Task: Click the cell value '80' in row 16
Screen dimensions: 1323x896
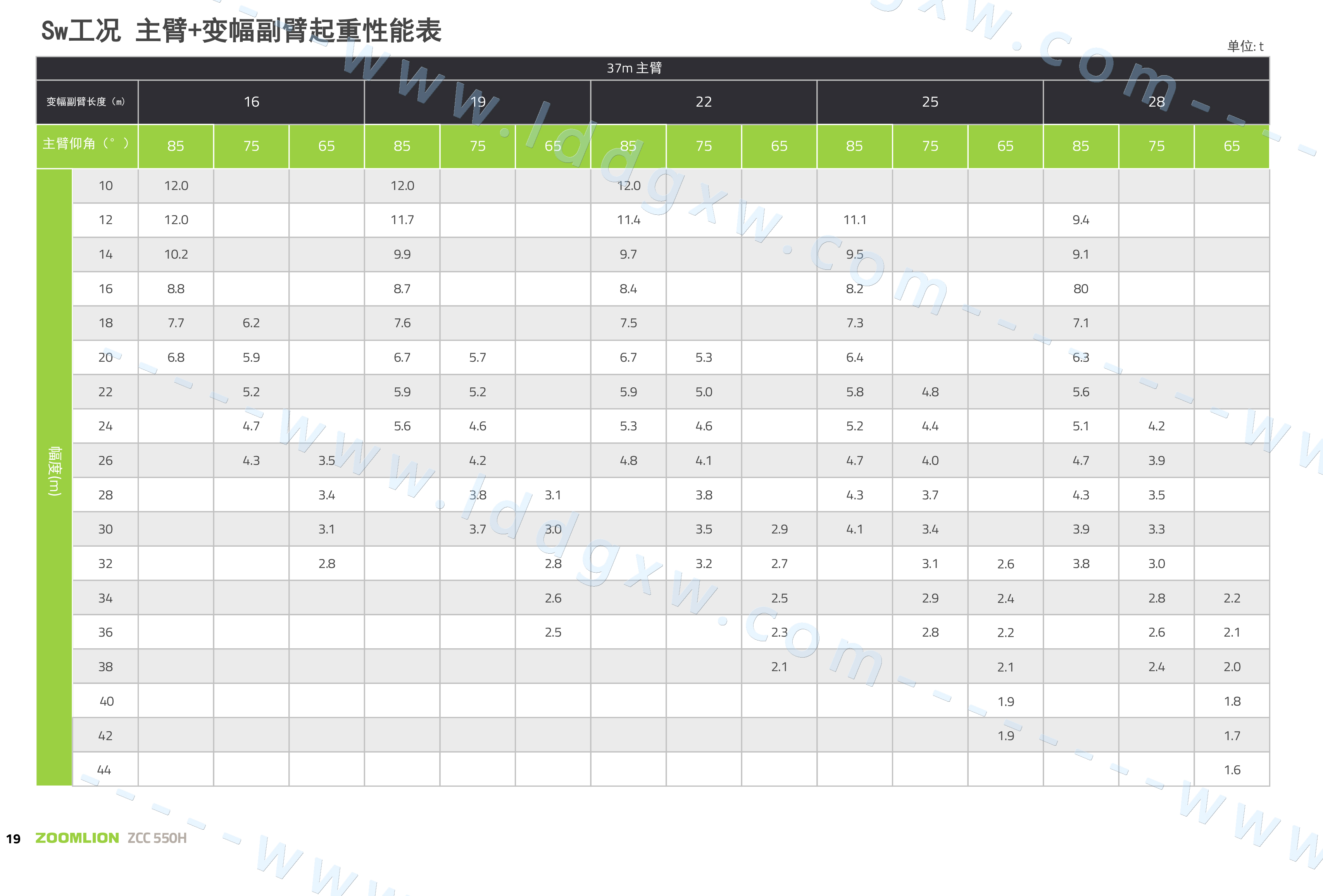Action: 1080,288
